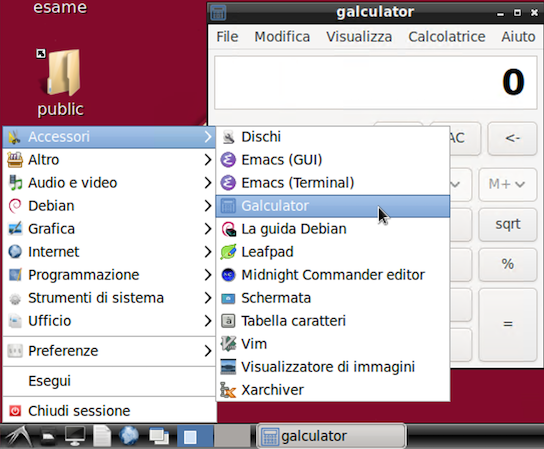Screen dimensions: 544x449
Task: Expand the Altro submenu arrow
Action: pyautogui.click(x=207, y=160)
